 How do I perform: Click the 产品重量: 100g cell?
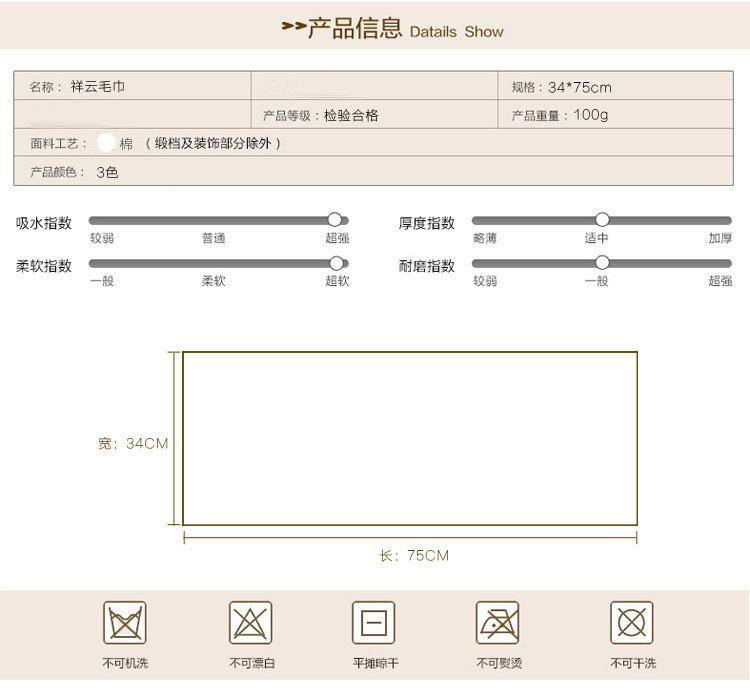point(615,114)
